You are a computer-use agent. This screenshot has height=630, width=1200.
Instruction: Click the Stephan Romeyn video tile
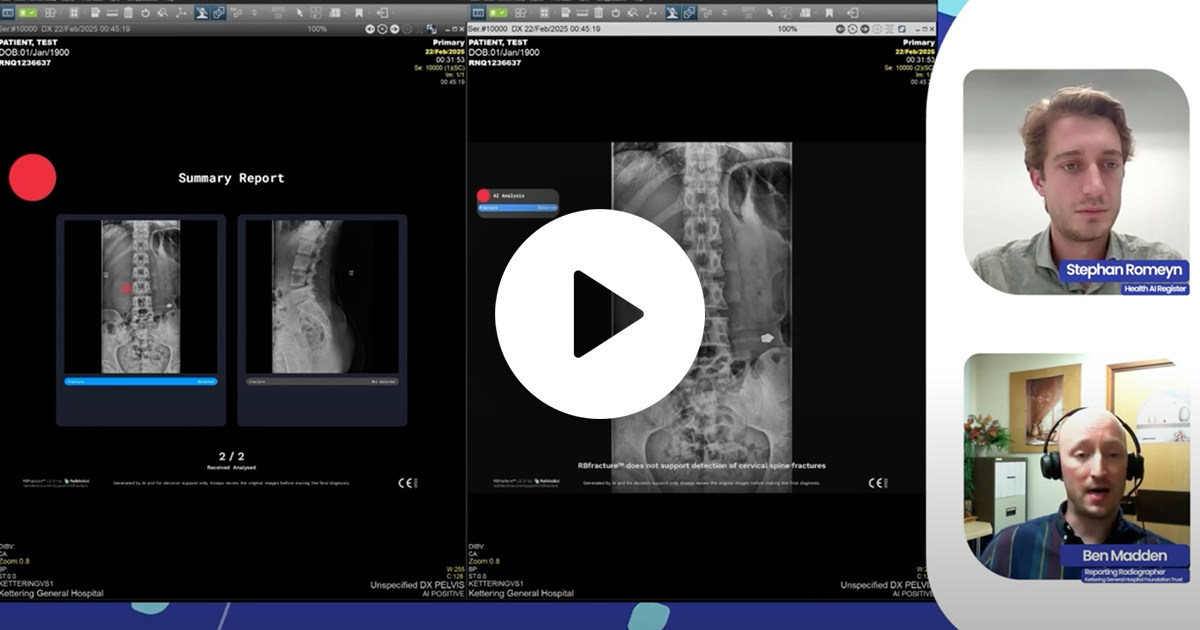point(1076,182)
